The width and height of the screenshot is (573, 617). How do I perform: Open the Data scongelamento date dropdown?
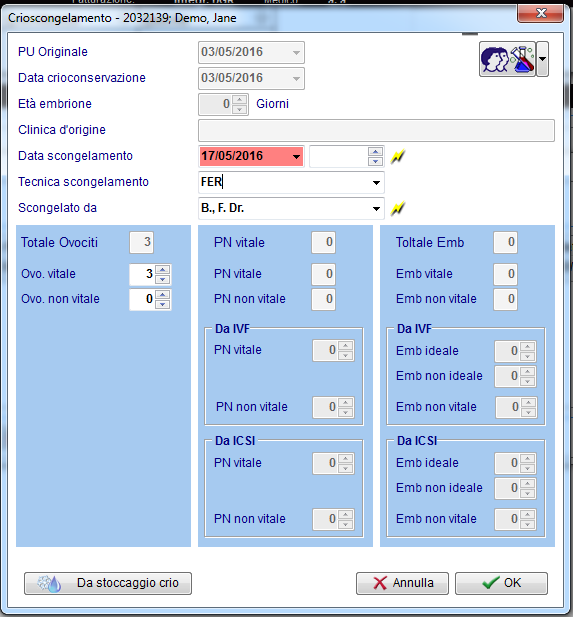coord(296,157)
